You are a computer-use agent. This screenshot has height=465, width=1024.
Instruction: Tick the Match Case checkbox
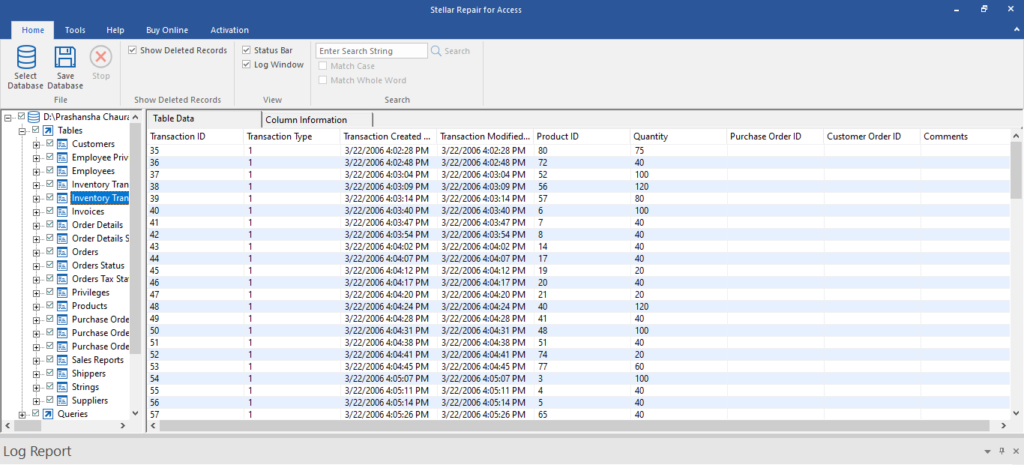pyautogui.click(x=323, y=66)
